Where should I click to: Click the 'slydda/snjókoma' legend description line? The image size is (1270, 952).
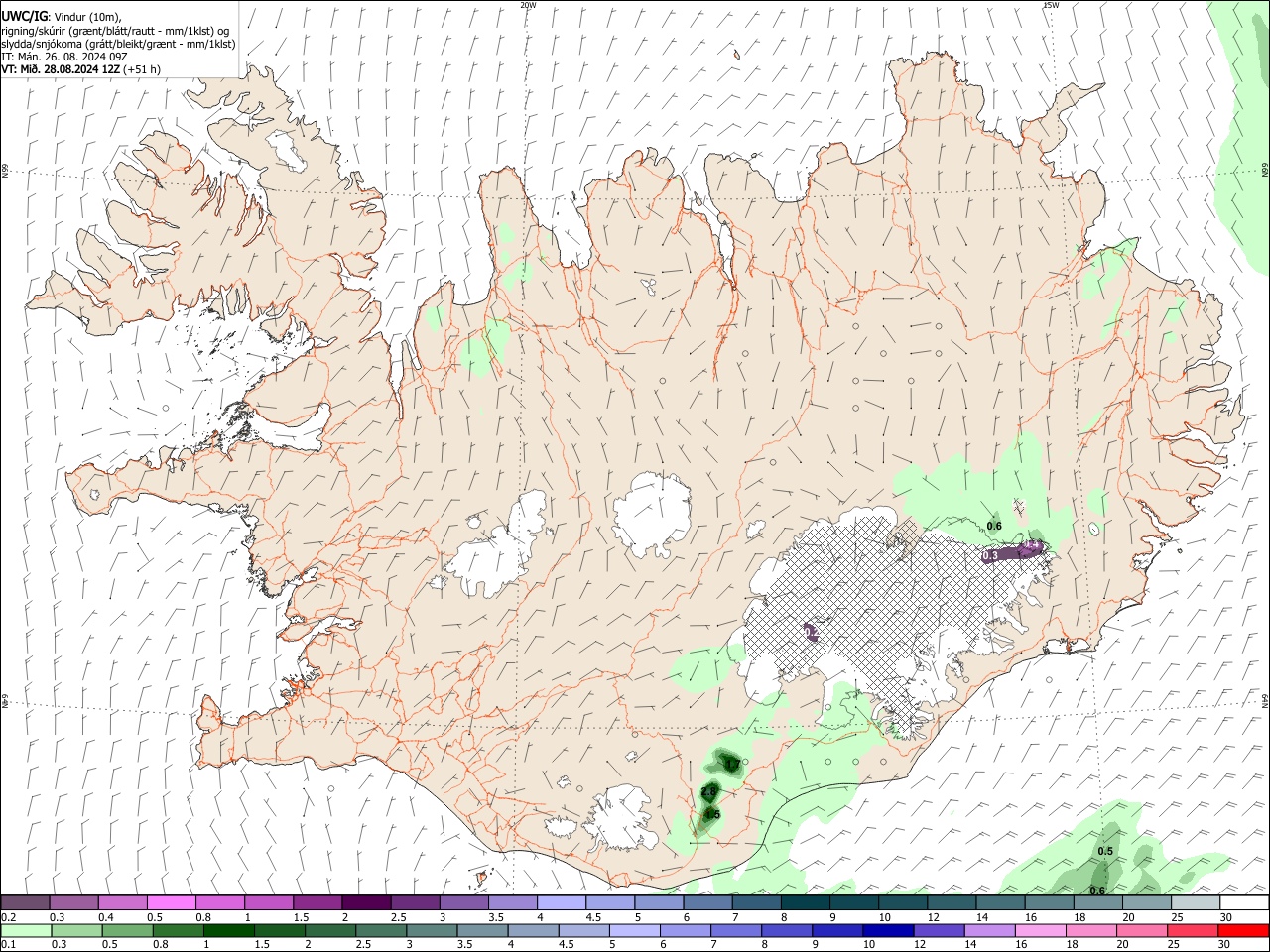(118, 44)
